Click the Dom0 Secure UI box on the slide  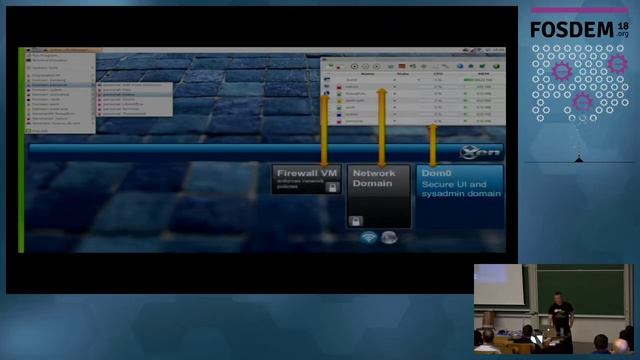point(460,196)
